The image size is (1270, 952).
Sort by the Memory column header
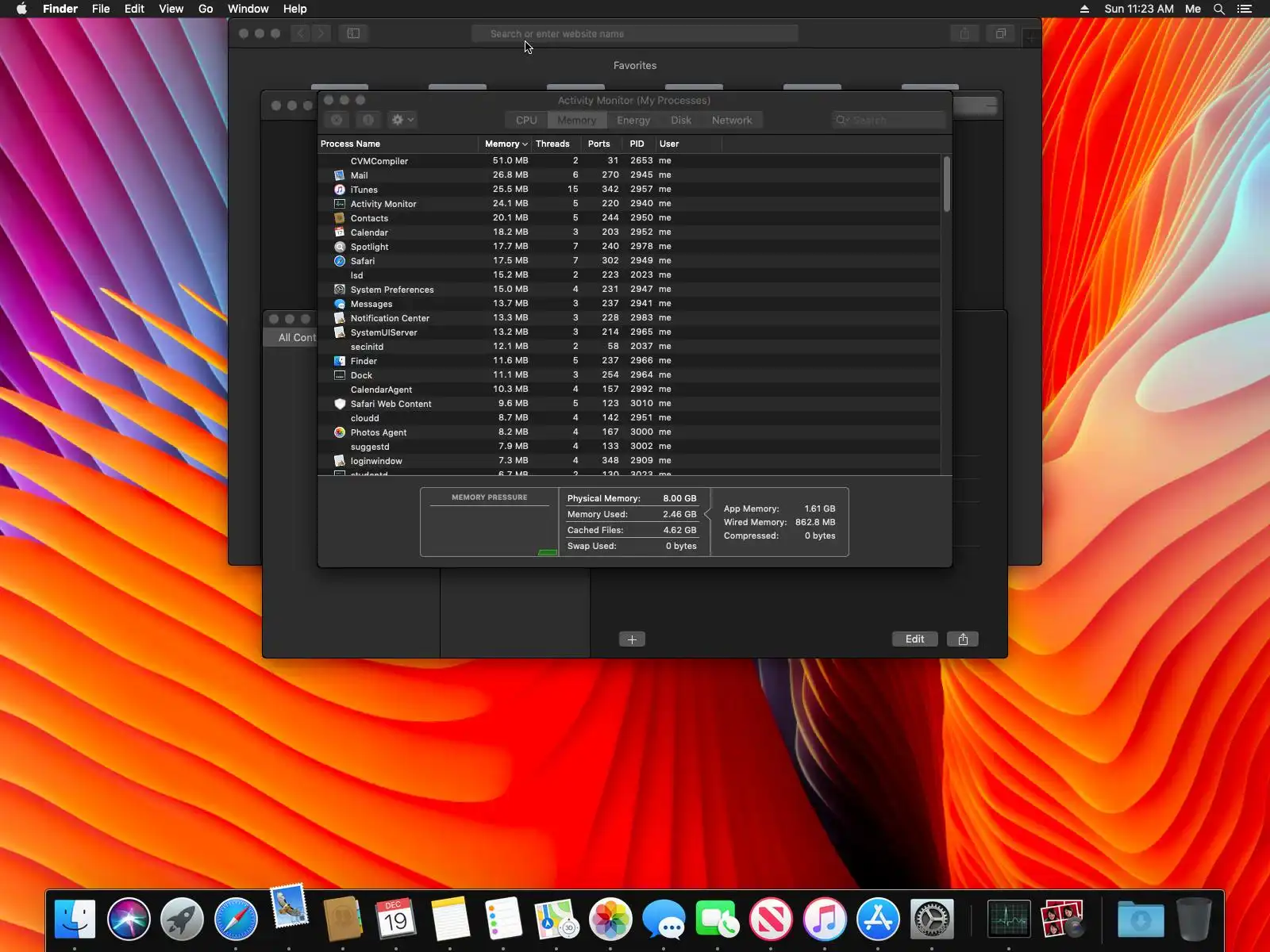[506, 144]
